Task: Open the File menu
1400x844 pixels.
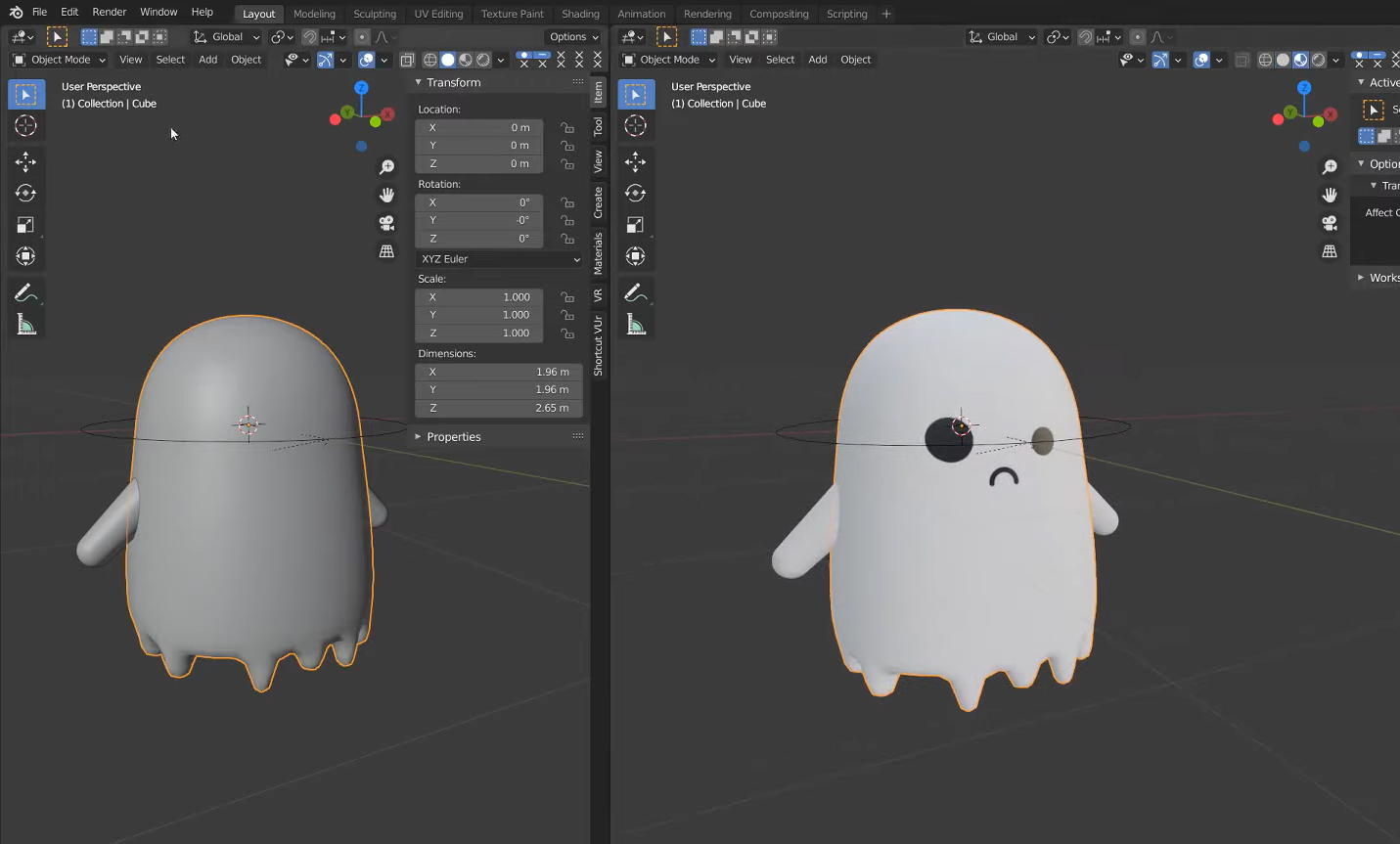Action: [x=39, y=12]
